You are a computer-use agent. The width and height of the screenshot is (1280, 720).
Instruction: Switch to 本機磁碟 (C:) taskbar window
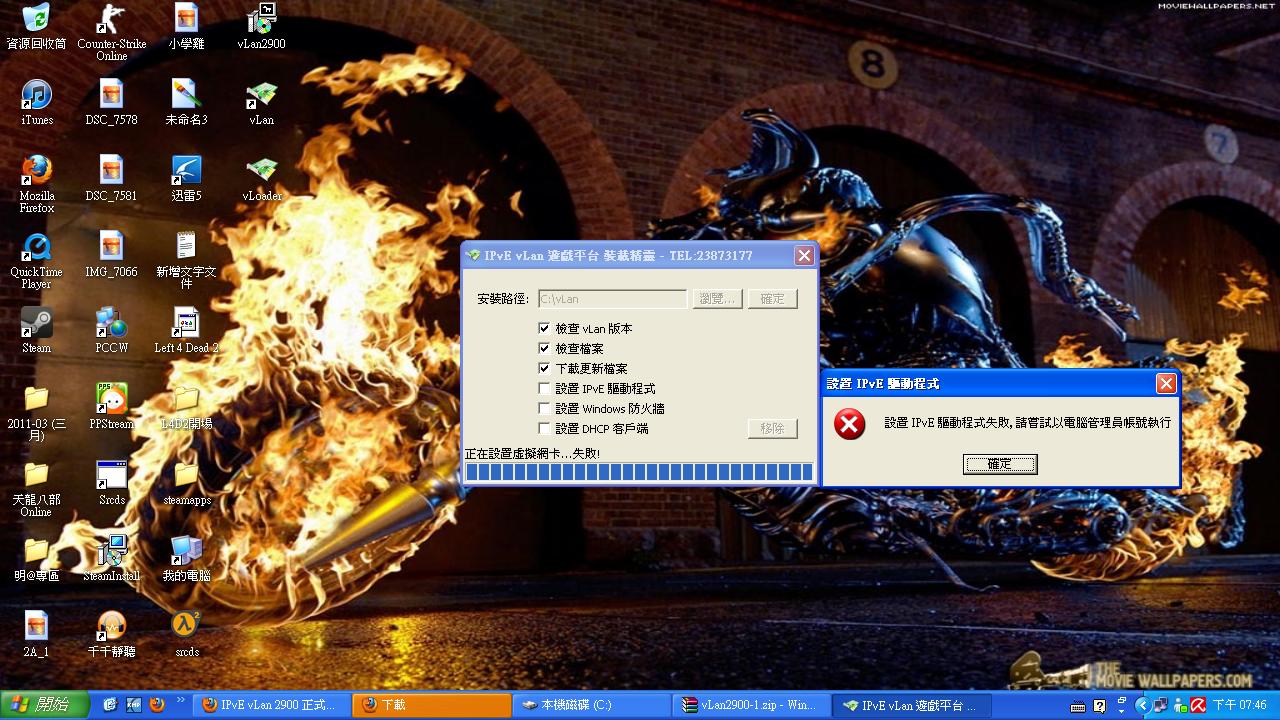coord(594,705)
